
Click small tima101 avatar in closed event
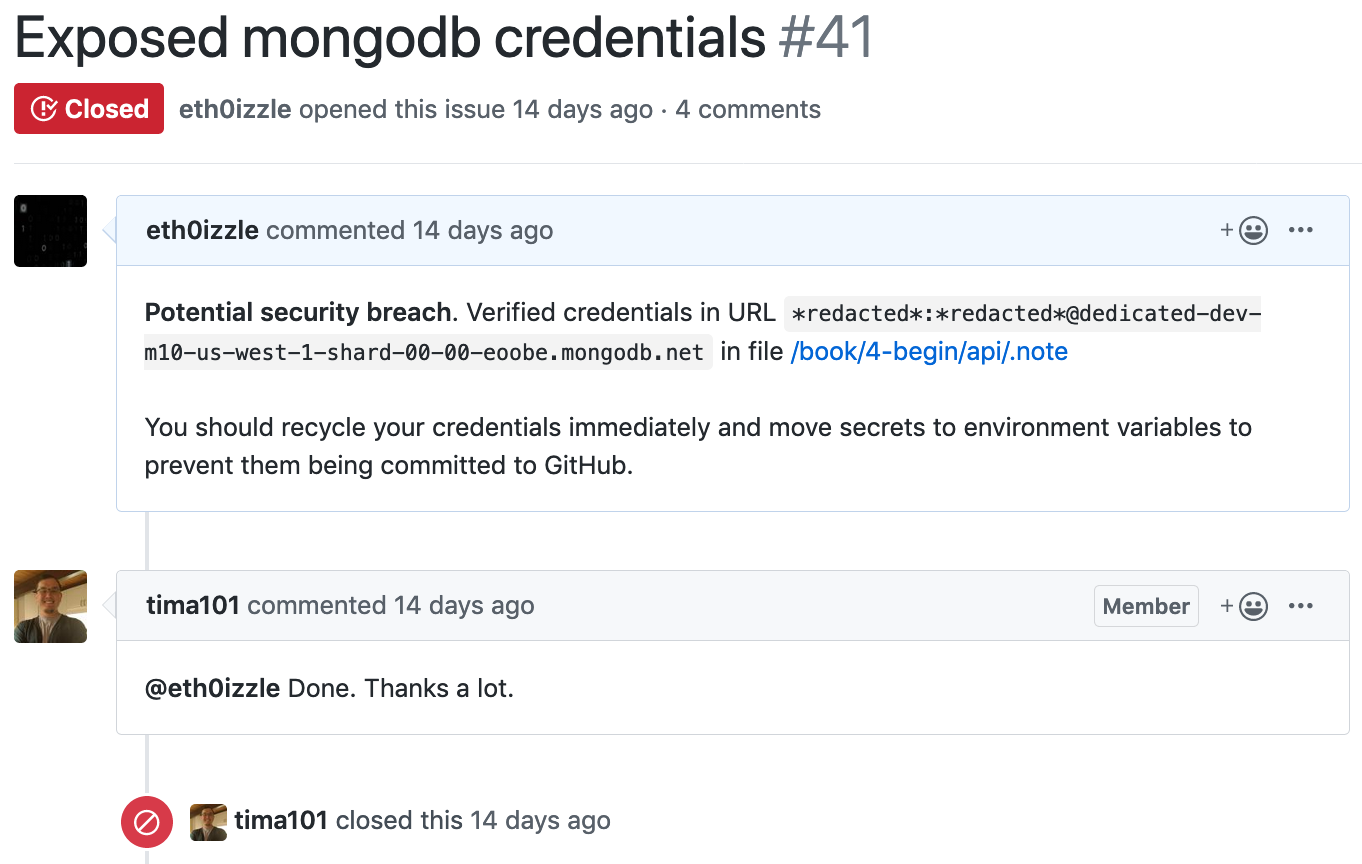tap(208, 821)
